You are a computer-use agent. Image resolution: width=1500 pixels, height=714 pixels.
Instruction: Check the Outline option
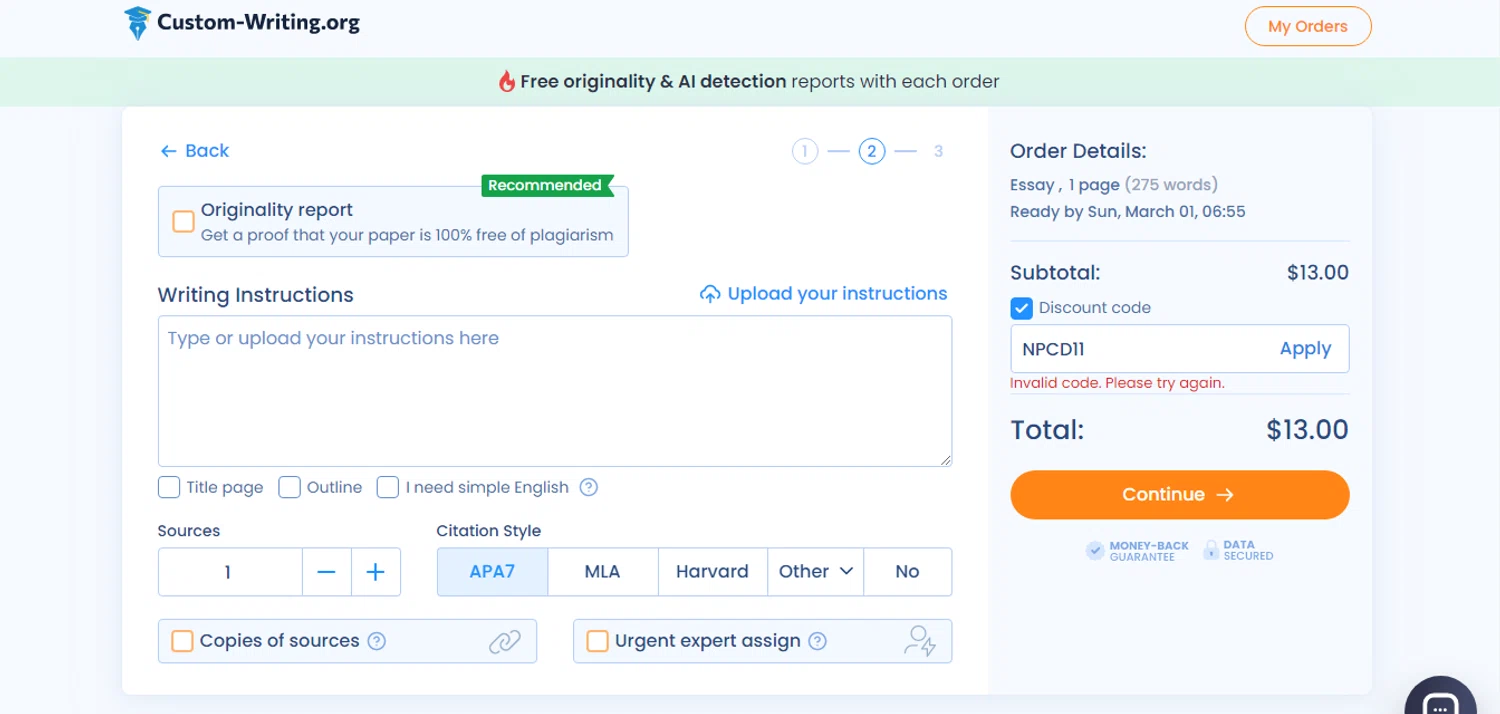click(x=289, y=487)
